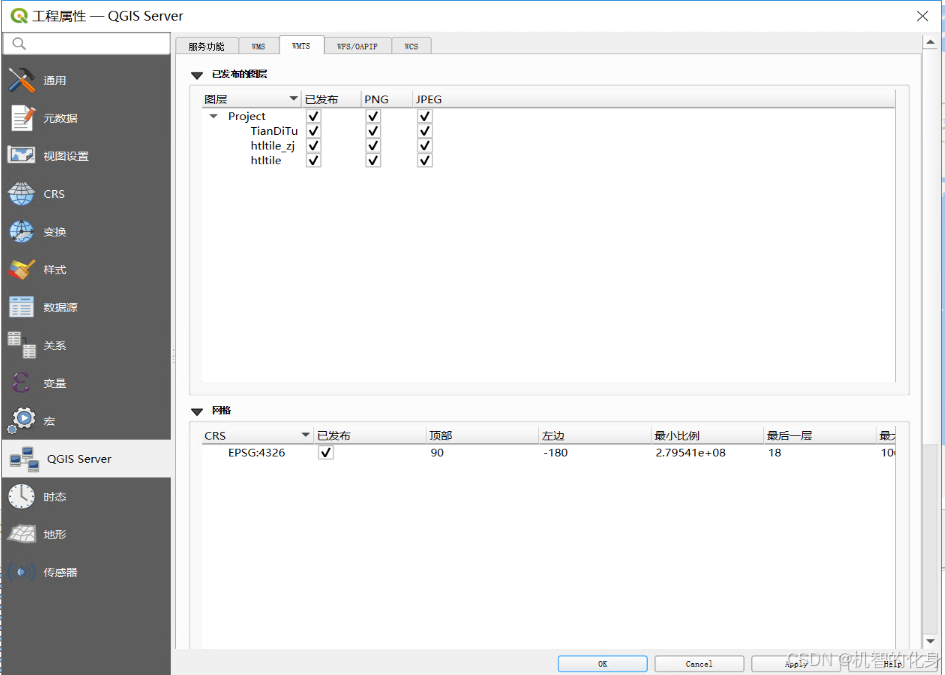The width and height of the screenshot is (945, 675).
Task: Select the WMTS tab
Action: click(301, 45)
